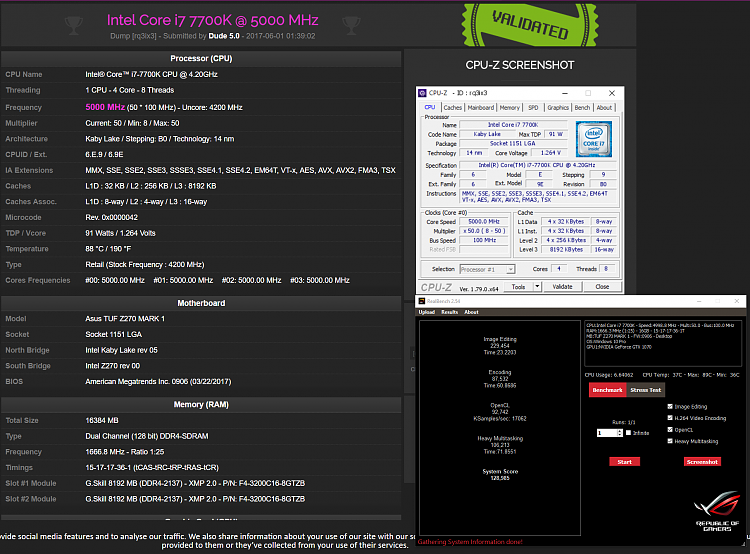750x554 pixels.
Task: Click the Core Speed 5000.0 MHz field
Action: coord(484,222)
